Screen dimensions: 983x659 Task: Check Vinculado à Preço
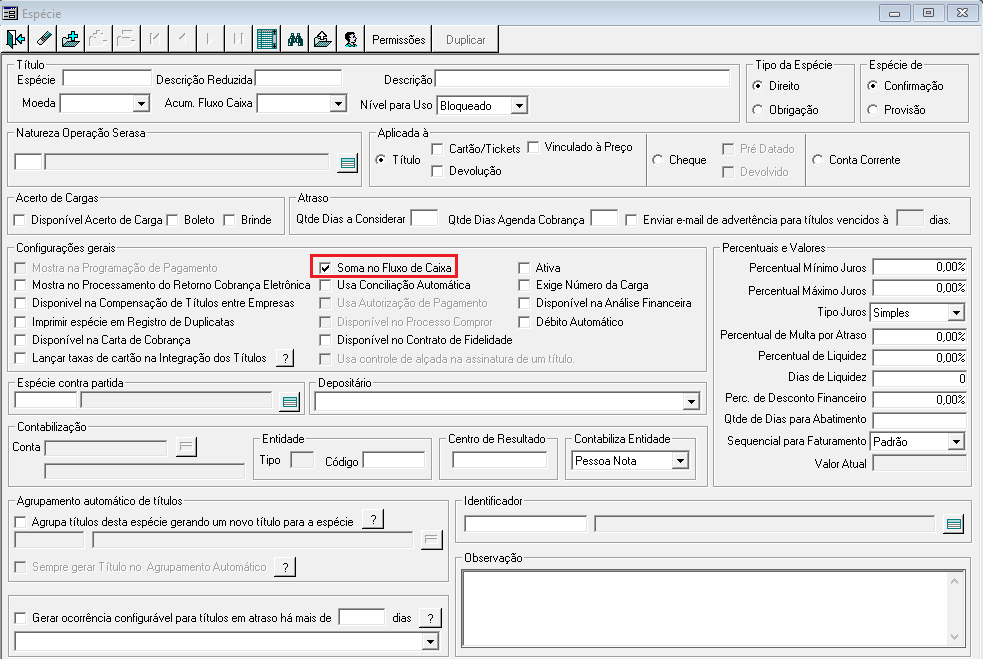(534, 147)
